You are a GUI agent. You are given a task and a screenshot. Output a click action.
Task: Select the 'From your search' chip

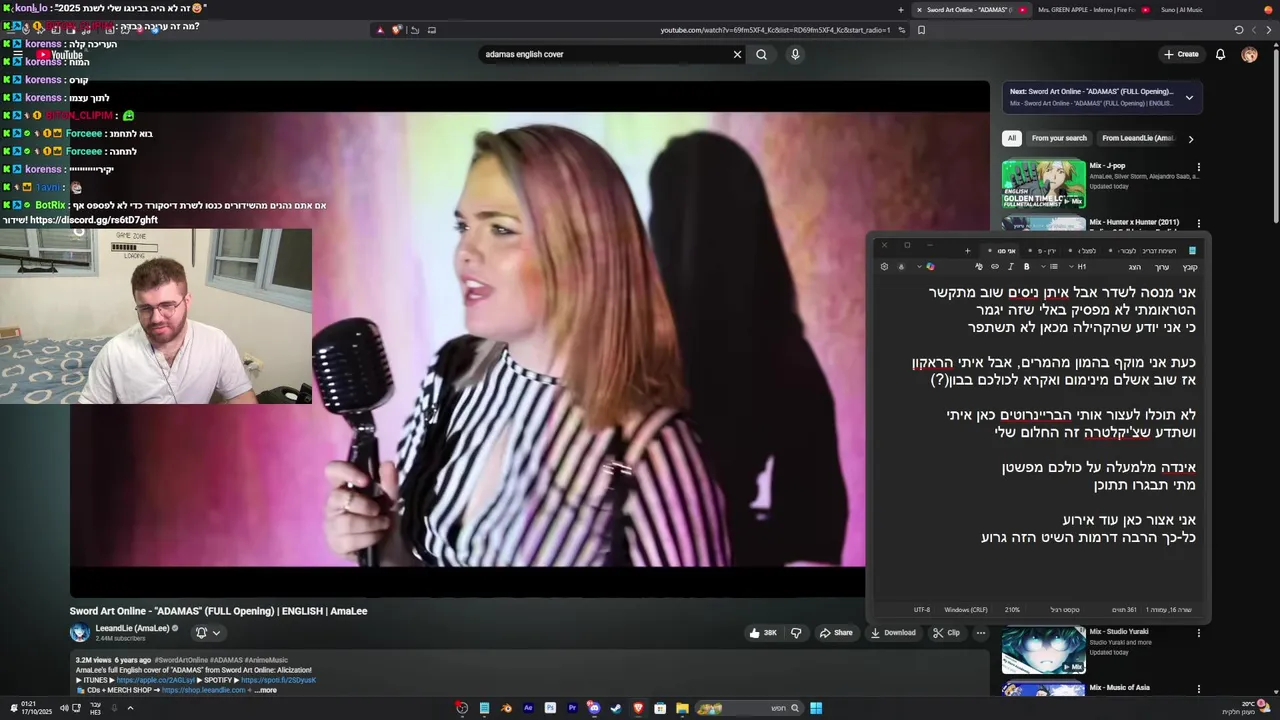pos(1059,138)
